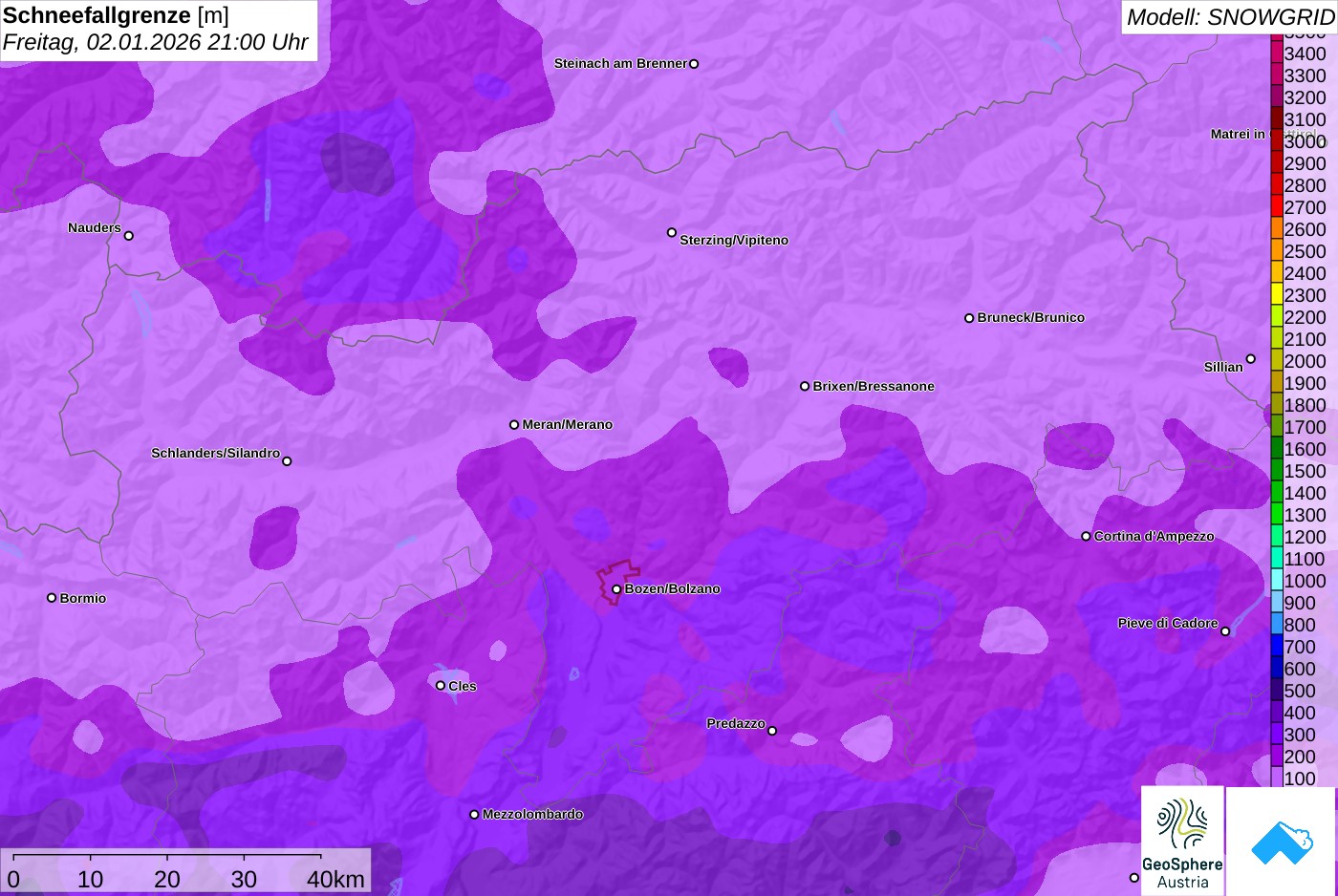Click the 20 mark on scale bar
The image size is (1338, 896).
coord(167,879)
